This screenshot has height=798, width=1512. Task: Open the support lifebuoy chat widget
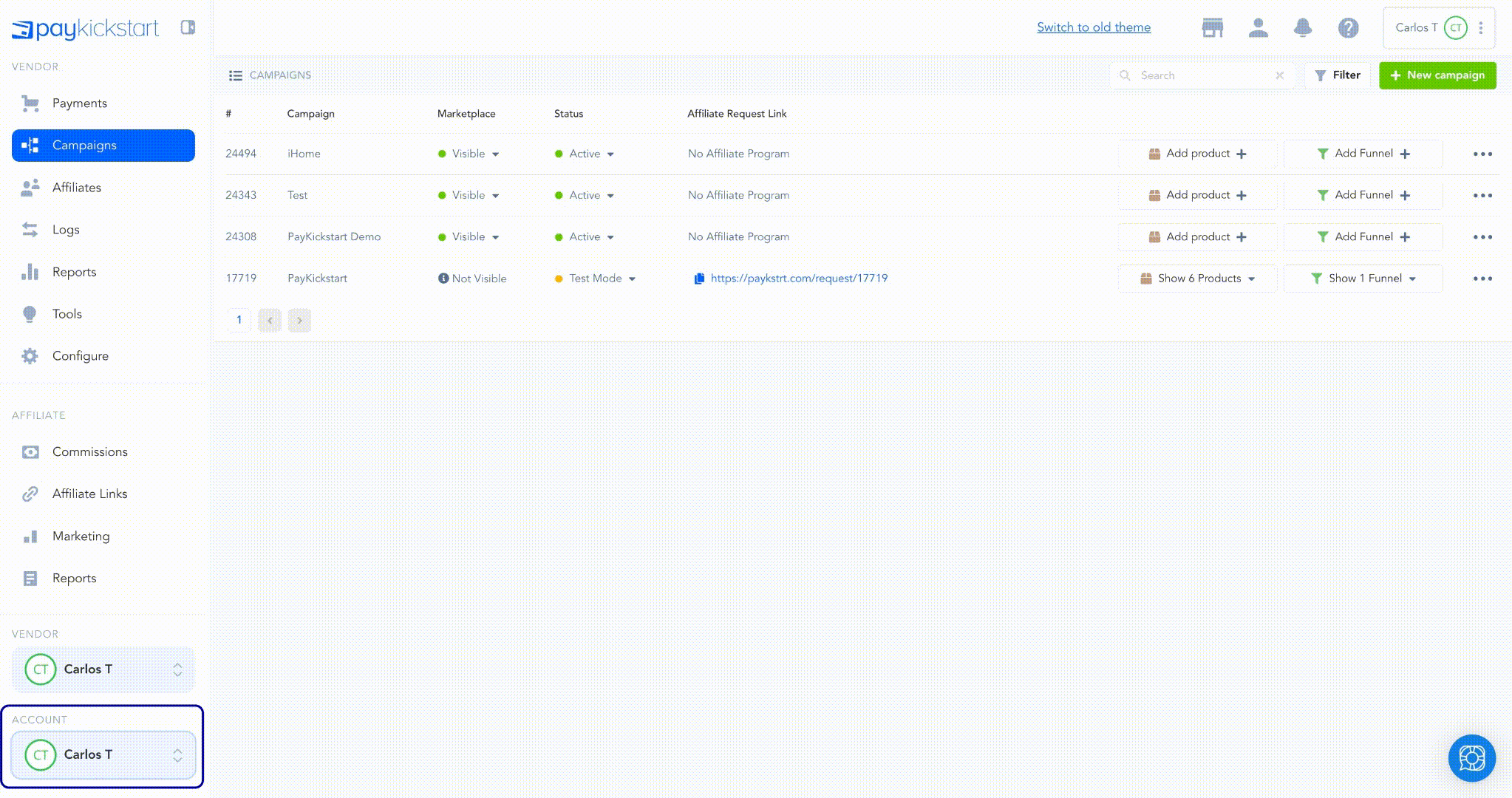coord(1471,757)
